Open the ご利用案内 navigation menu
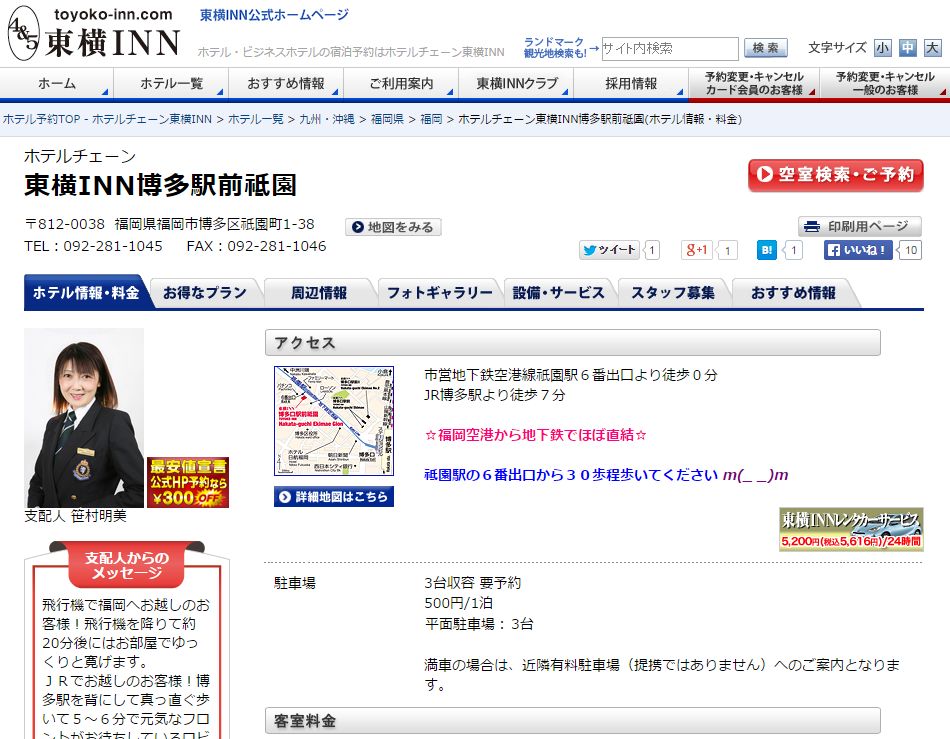Viewport: 950px width, 739px height. pos(401,84)
